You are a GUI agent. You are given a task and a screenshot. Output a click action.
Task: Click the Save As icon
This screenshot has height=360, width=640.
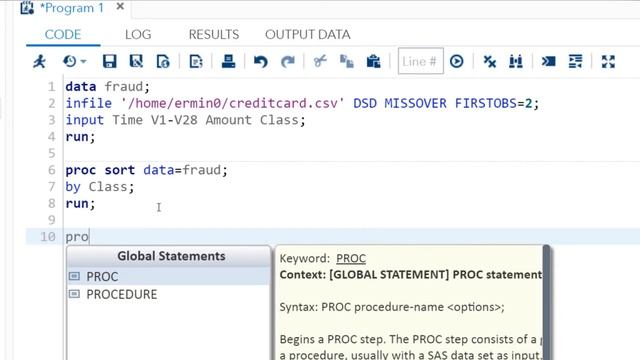pyautogui.click(x=136, y=62)
